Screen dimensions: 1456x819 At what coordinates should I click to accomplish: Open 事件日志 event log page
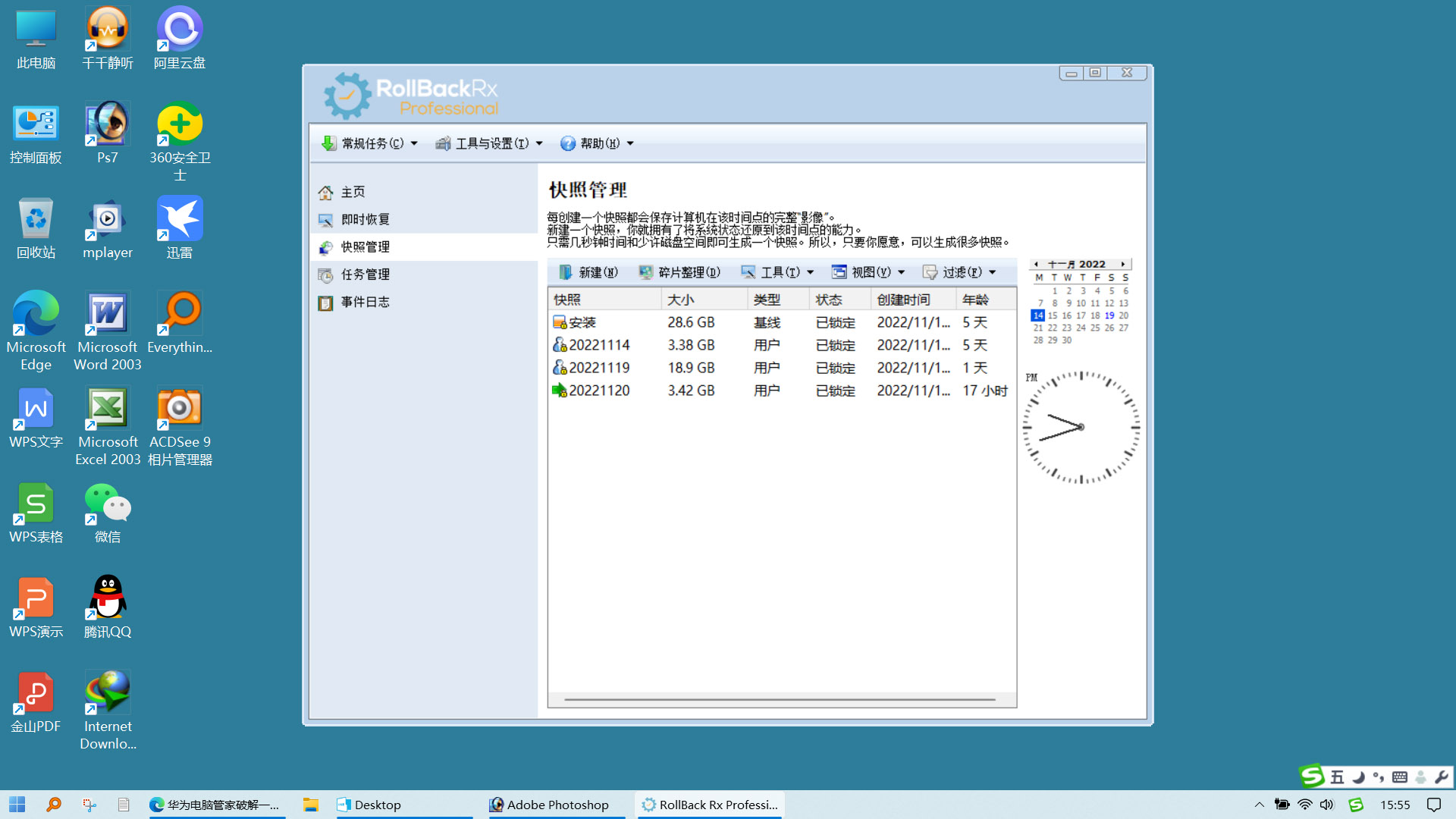coord(364,302)
